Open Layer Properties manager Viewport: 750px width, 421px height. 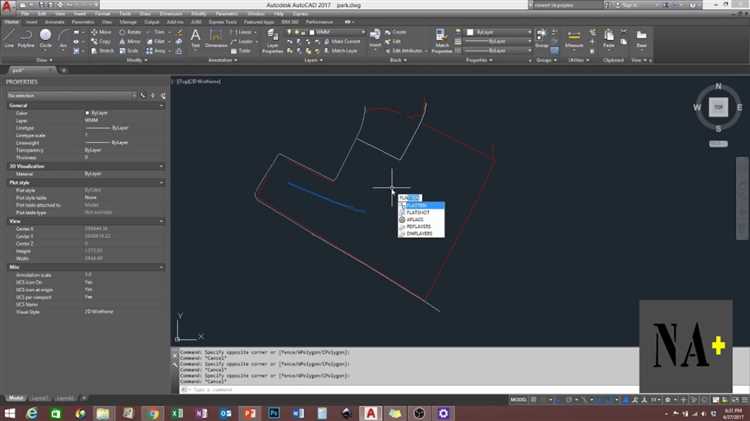(273, 40)
